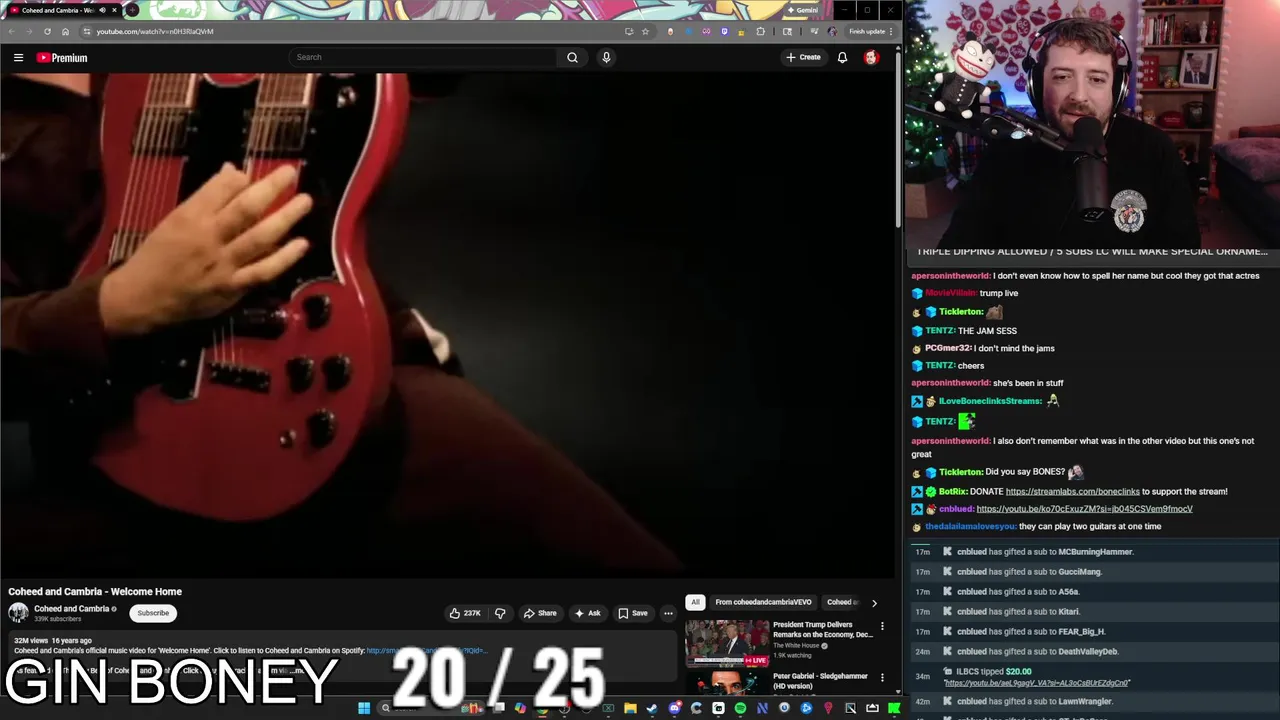Open options for the Trump Delivers Remarks video
1280x720 pixels.
pyautogui.click(x=882, y=626)
